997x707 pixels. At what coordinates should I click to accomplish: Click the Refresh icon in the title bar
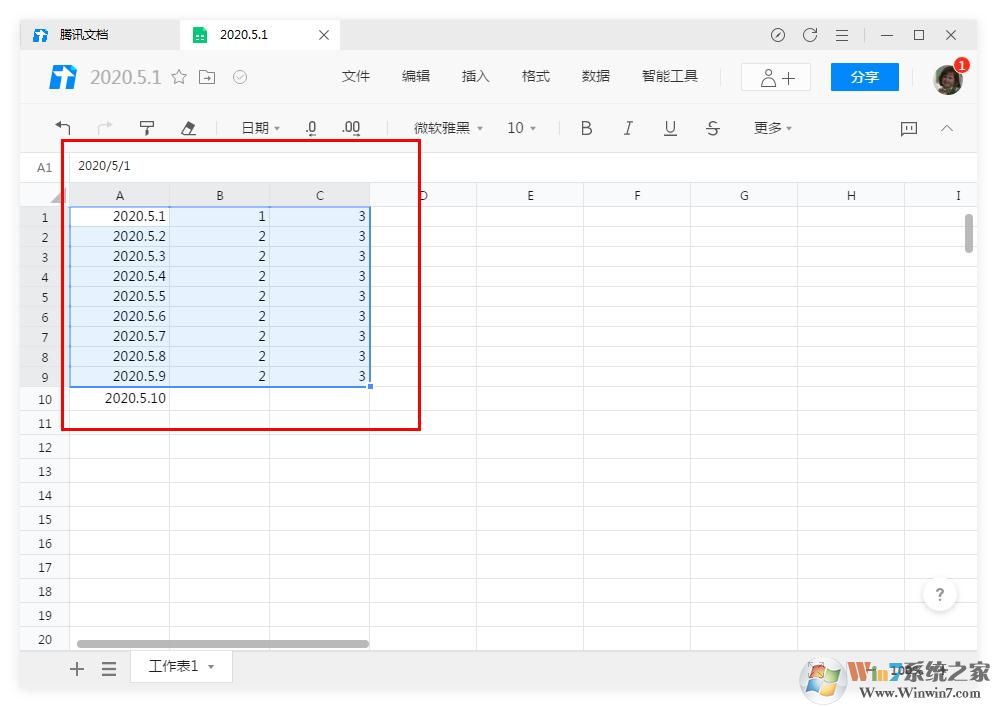click(810, 34)
